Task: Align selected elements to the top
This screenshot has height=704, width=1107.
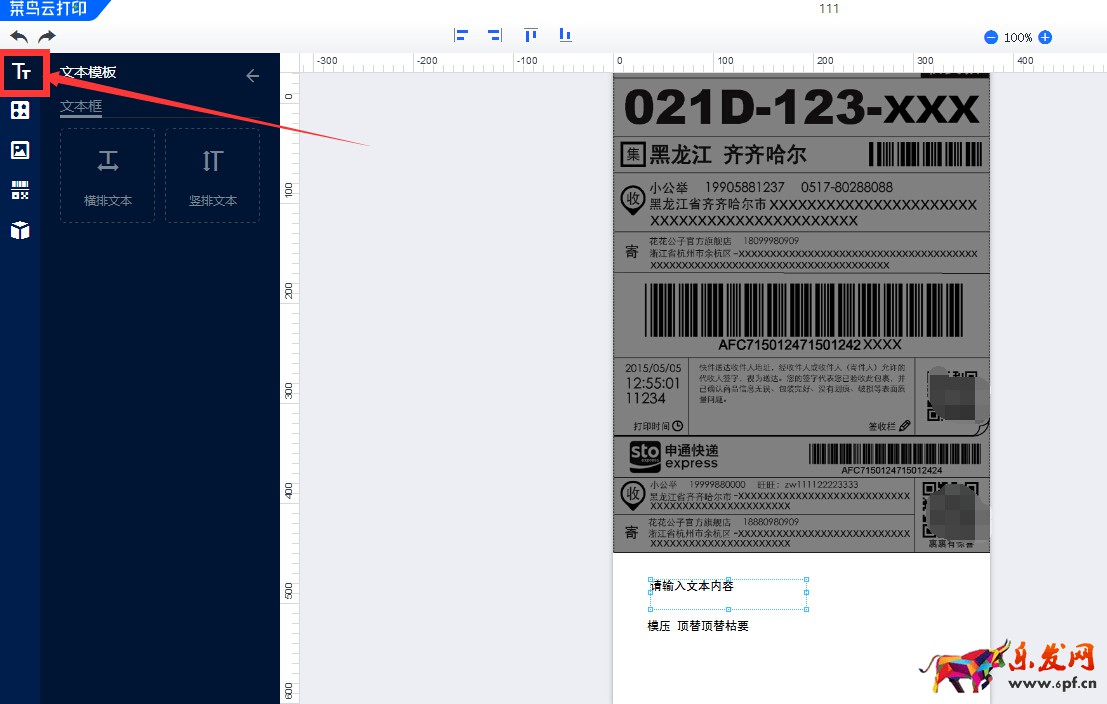Action: [x=531, y=35]
